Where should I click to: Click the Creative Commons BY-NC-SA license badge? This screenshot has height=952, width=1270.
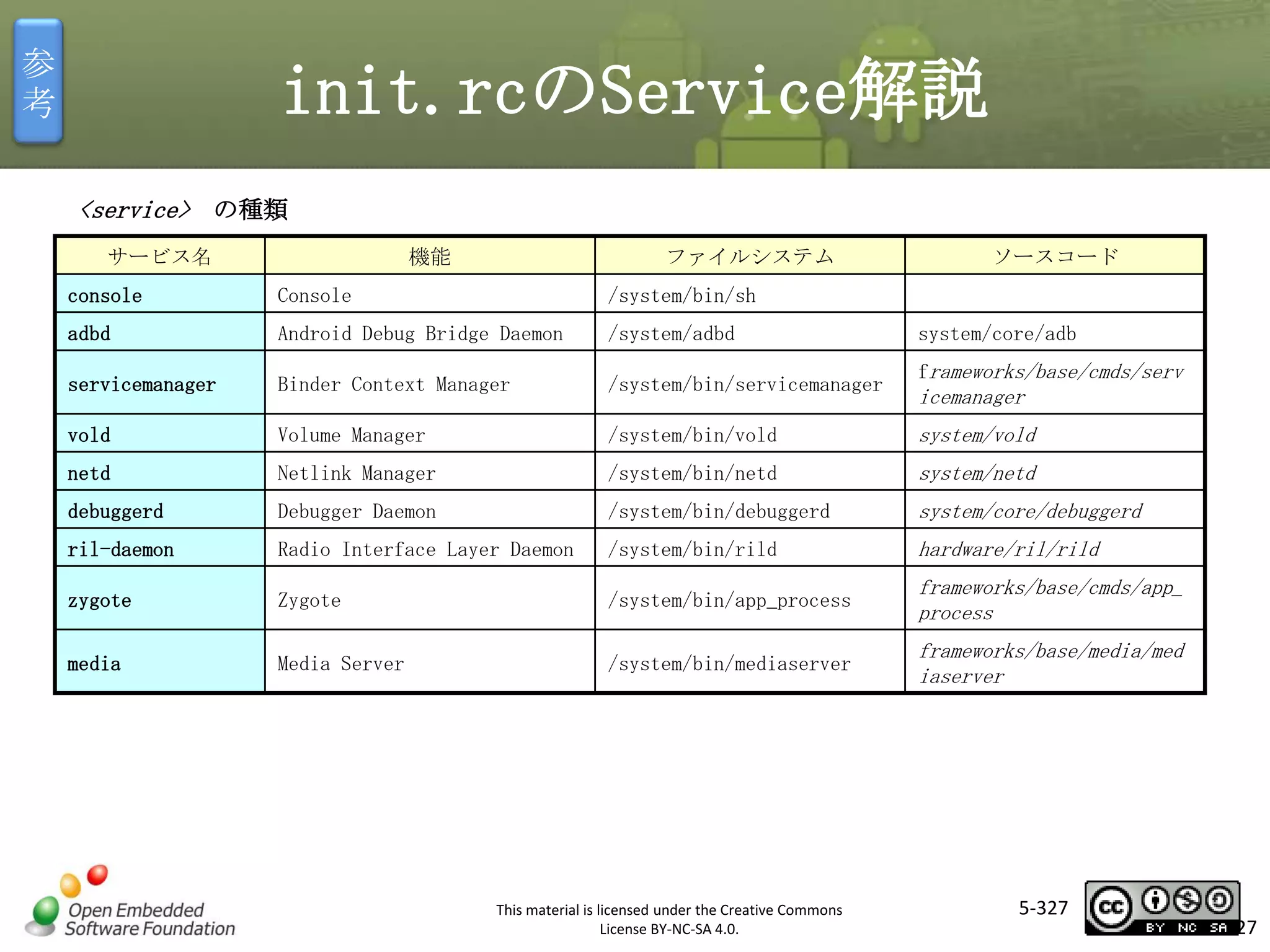coord(1162,907)
